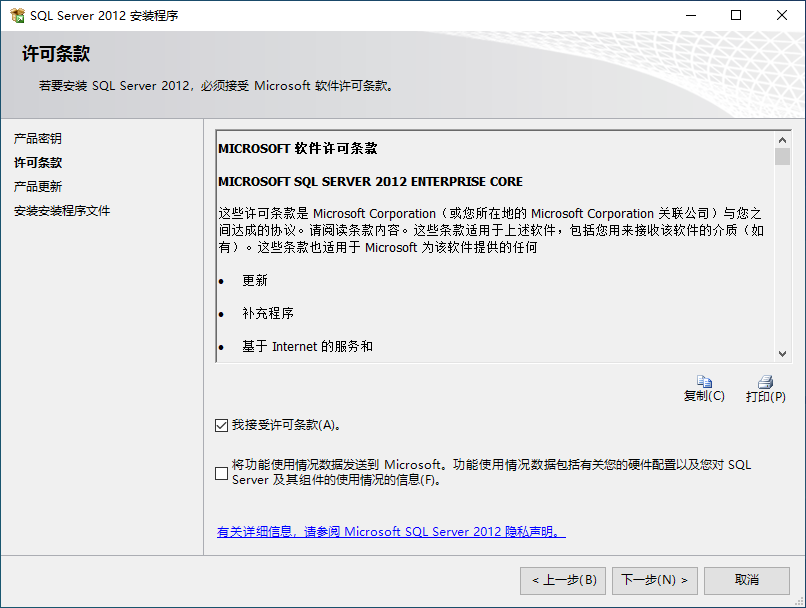Click the license text scroll down arrow
This screenshot has width=806, height=608.
click(782, 354)
